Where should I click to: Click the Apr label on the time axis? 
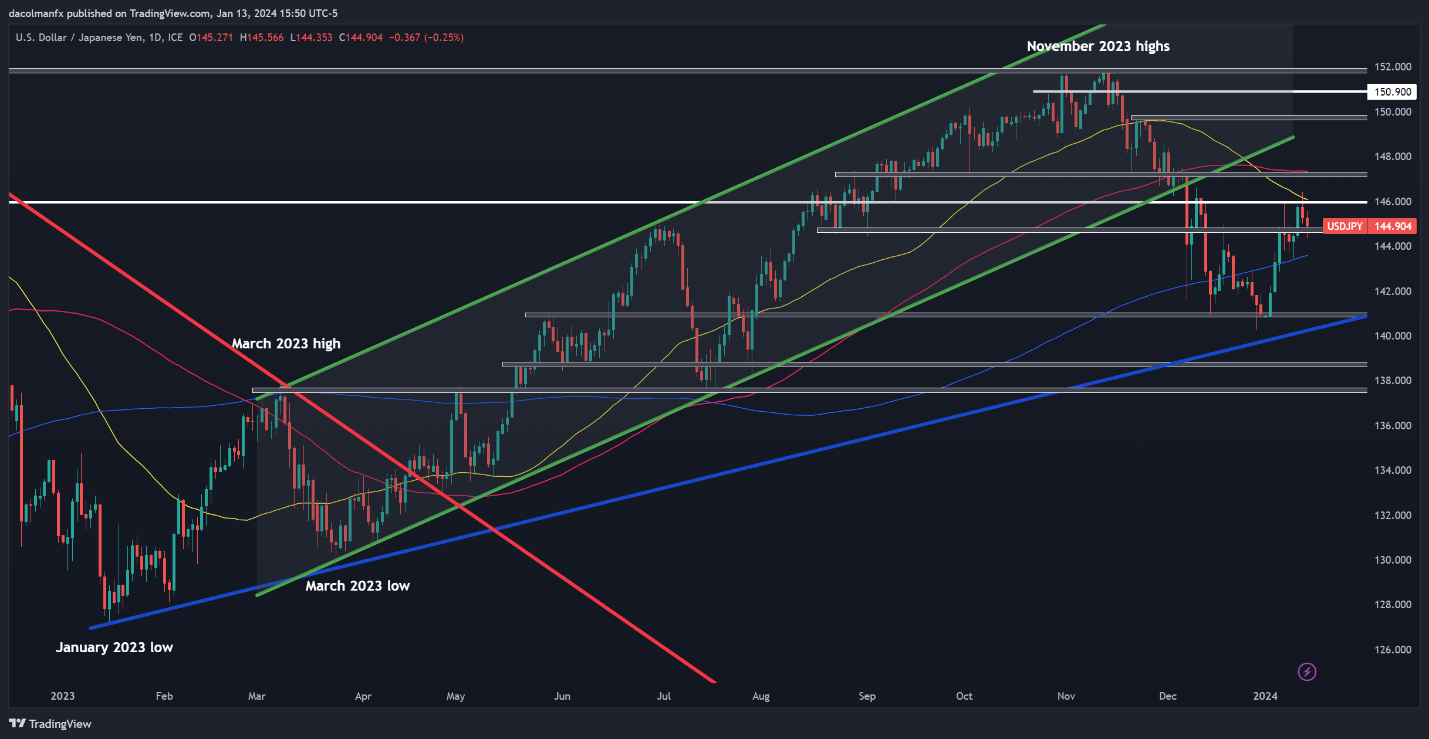point(363,695)
